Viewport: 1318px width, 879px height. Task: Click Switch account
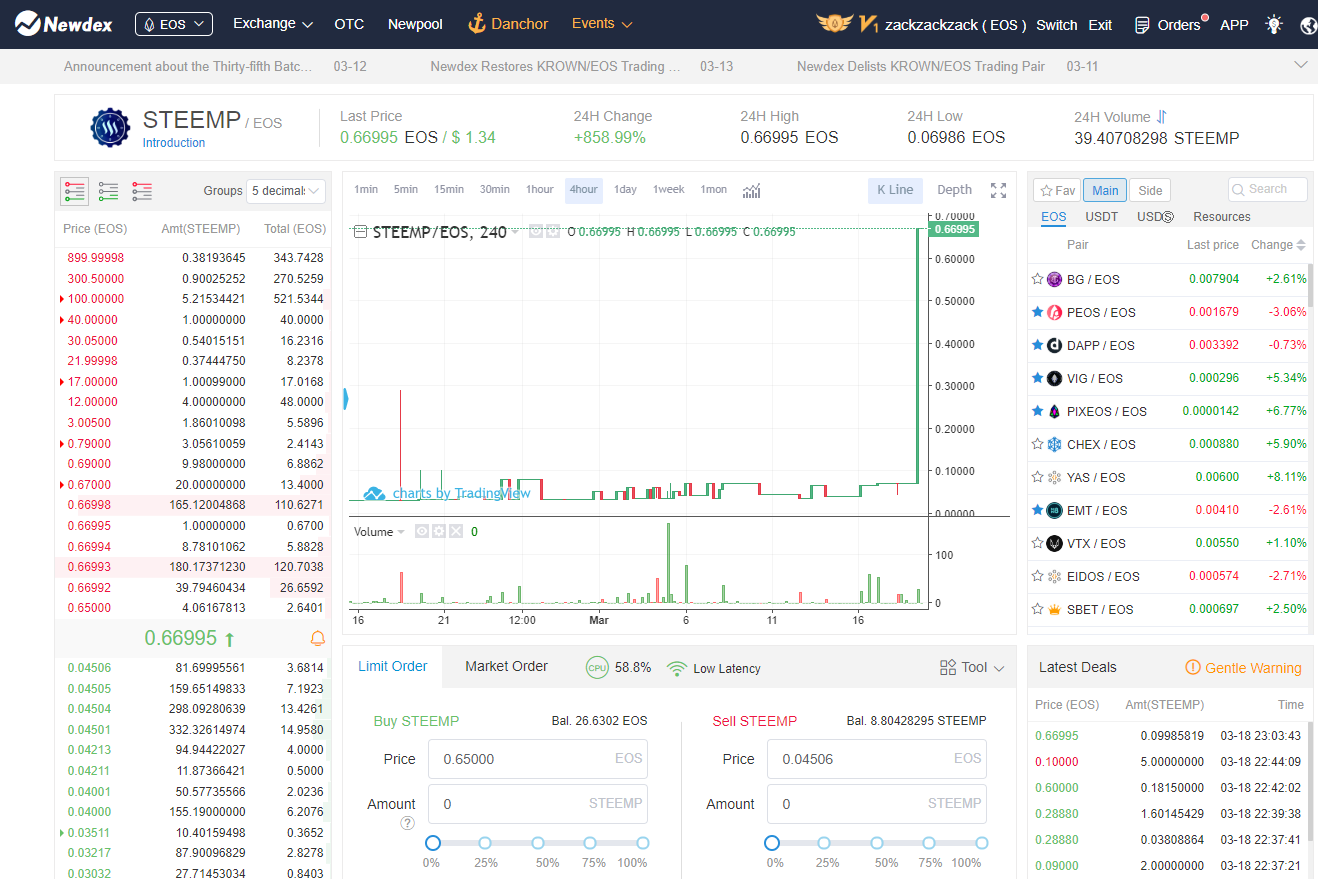point(1057,25)
